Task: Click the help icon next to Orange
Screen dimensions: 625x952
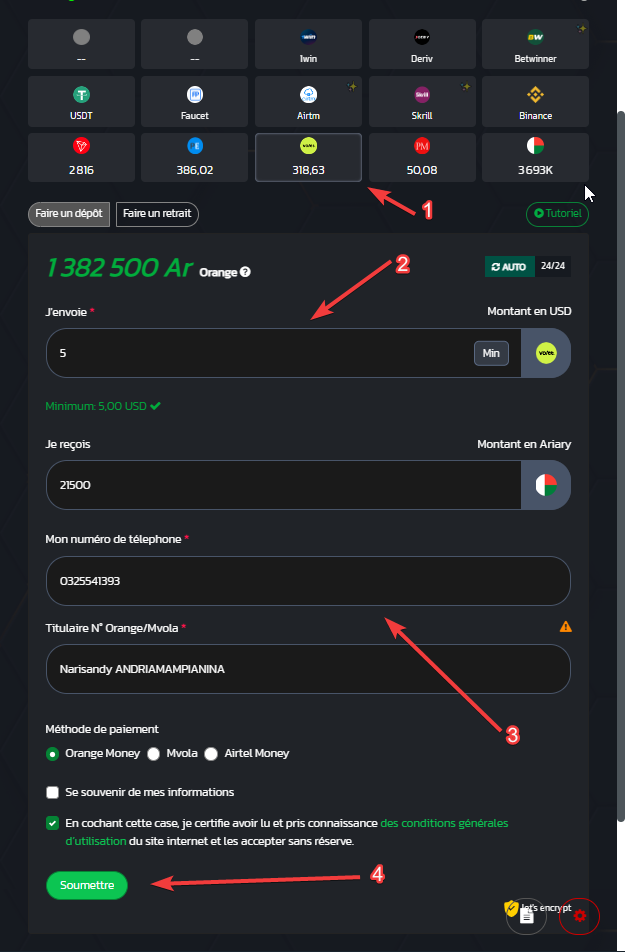Action: point(245,272)
